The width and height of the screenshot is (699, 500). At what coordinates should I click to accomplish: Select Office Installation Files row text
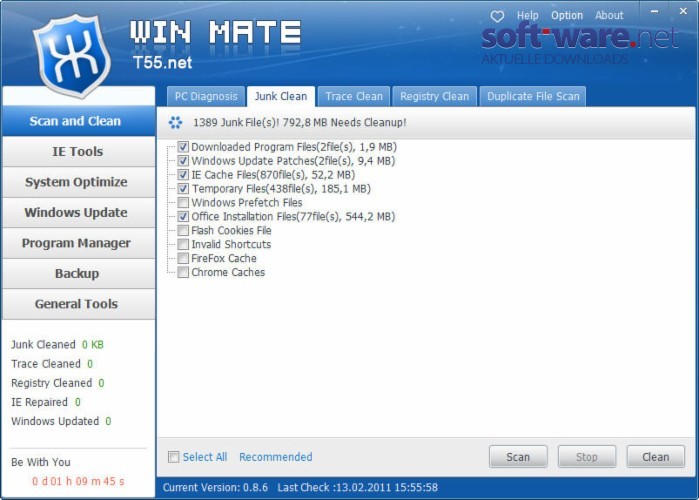293,217
